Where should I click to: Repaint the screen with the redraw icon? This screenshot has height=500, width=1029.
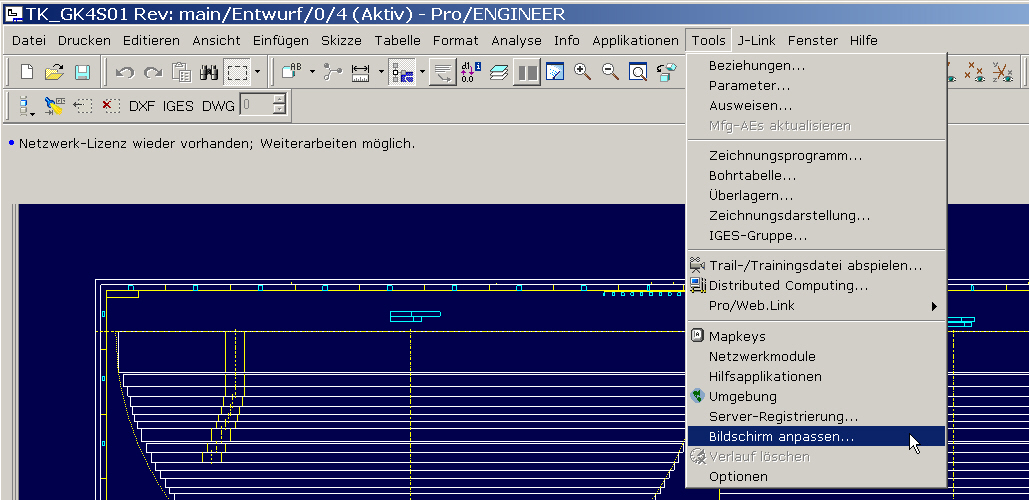tap(555, 72)
